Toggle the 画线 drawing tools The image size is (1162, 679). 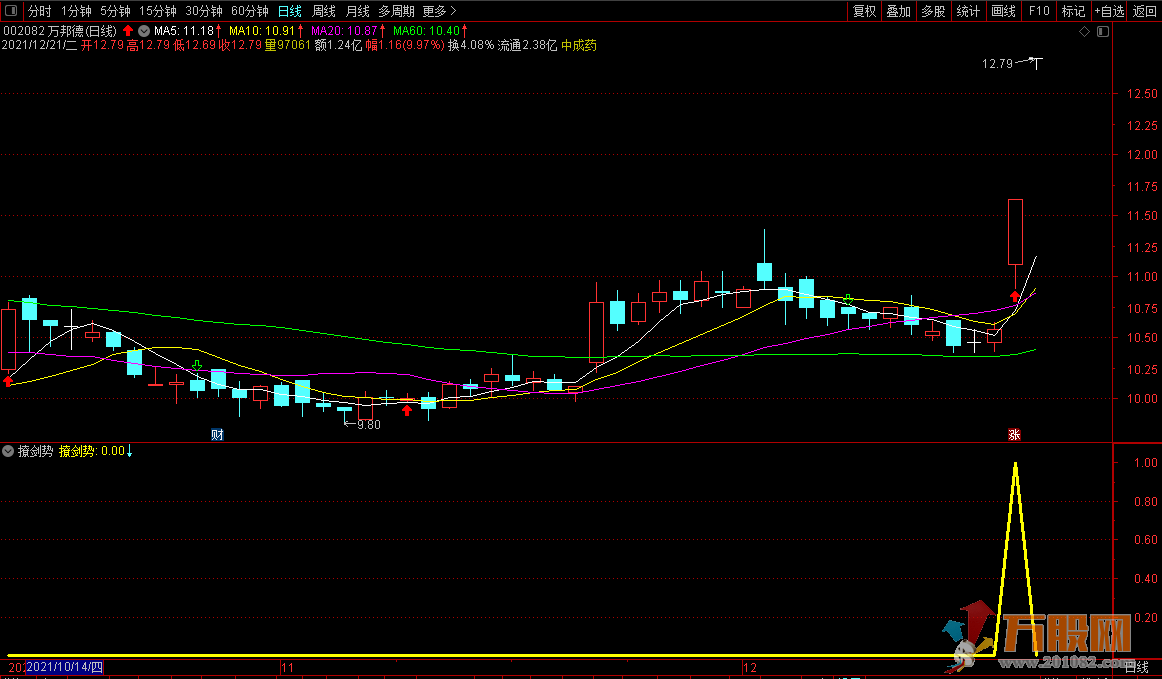(x=1003, y=11)
